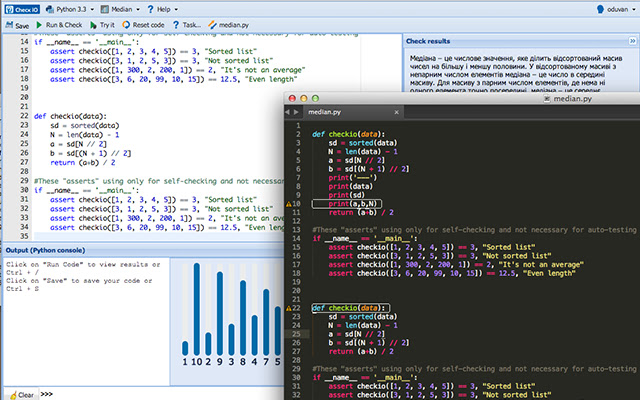The width and height of the screenshot is (640, 400).
Task: Click Try it to run the code
Action: pos(107,23)
